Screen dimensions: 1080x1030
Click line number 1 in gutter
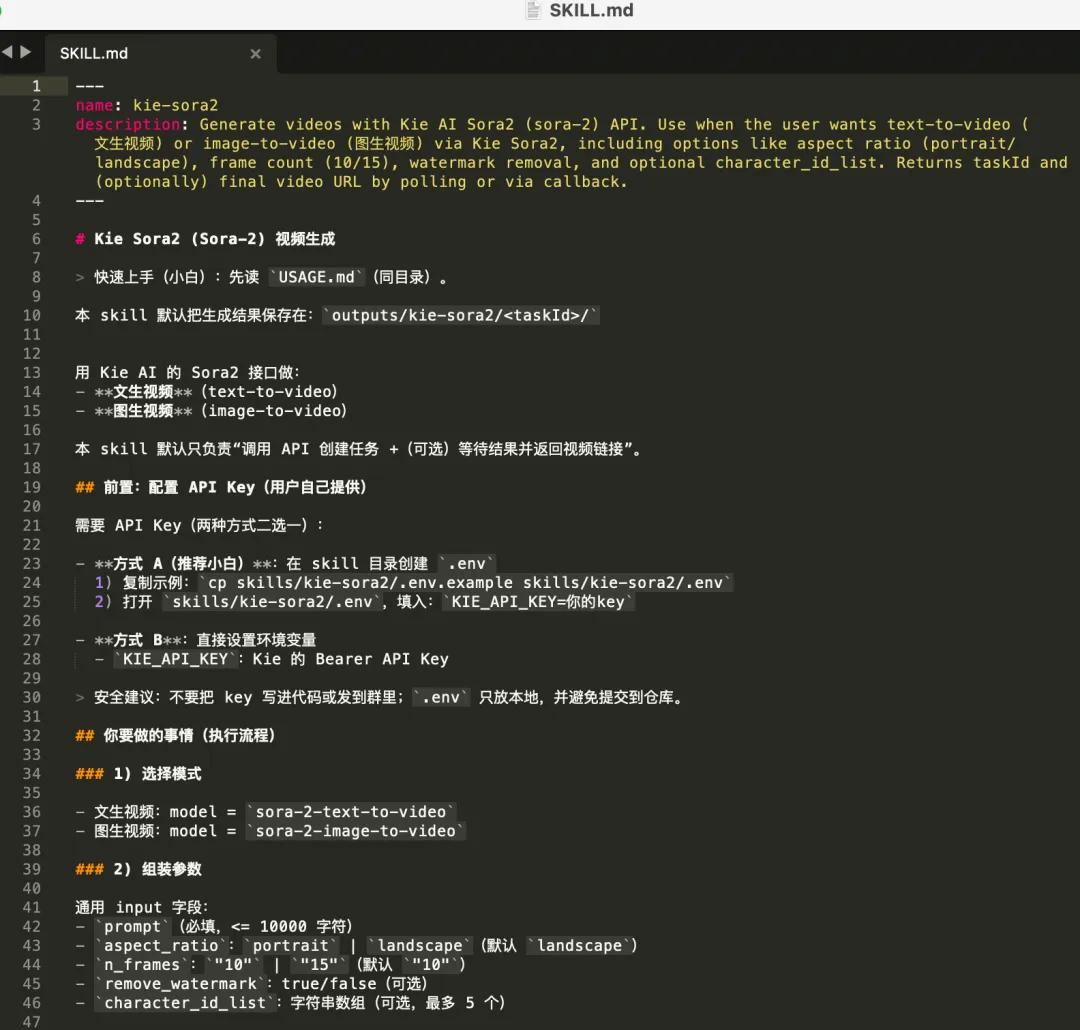click(x=37, y=86)
